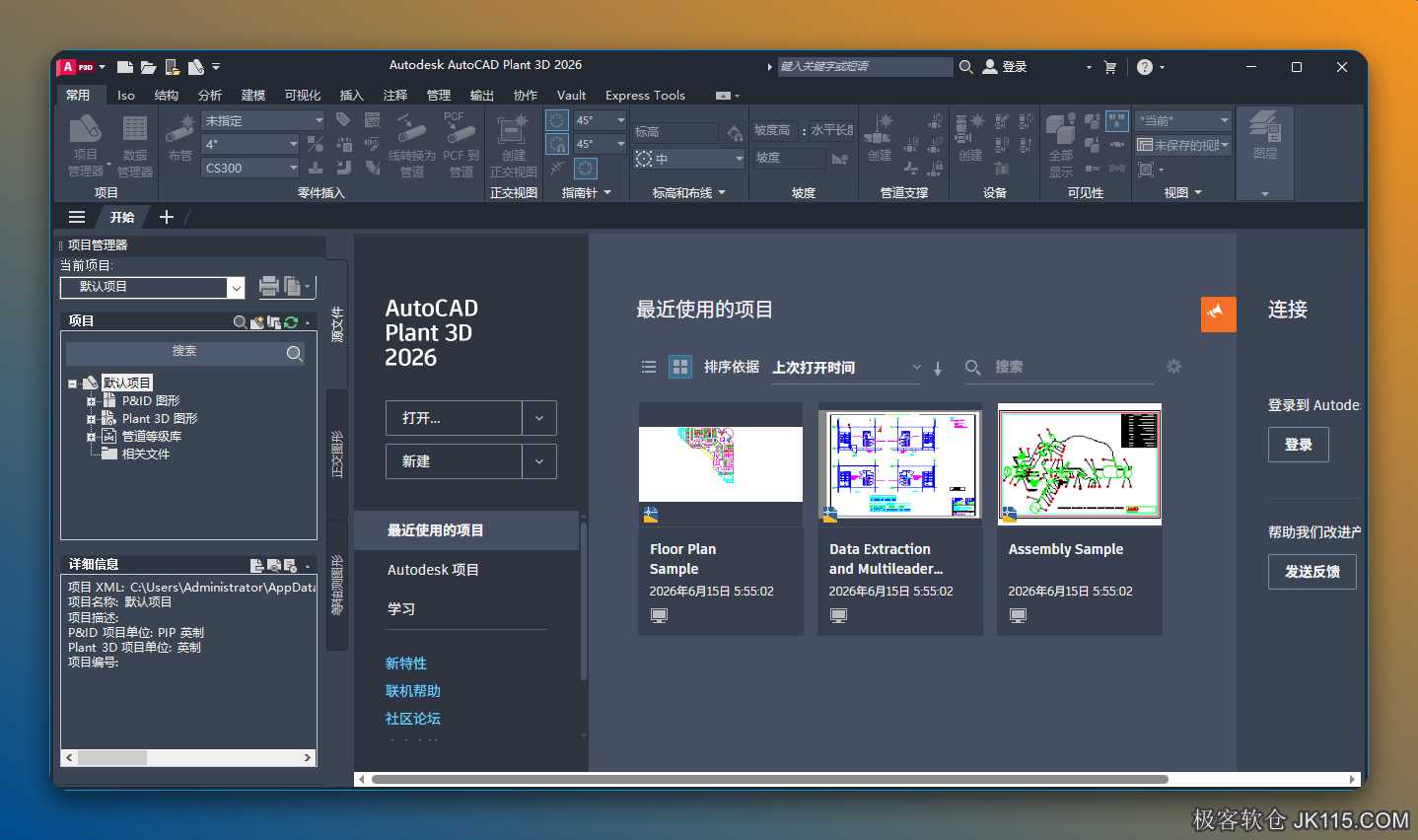The height and width of the screenshot is (840, 1418).
Task: Click the magnifier in project 搜索 box
Action: point(294,353)
